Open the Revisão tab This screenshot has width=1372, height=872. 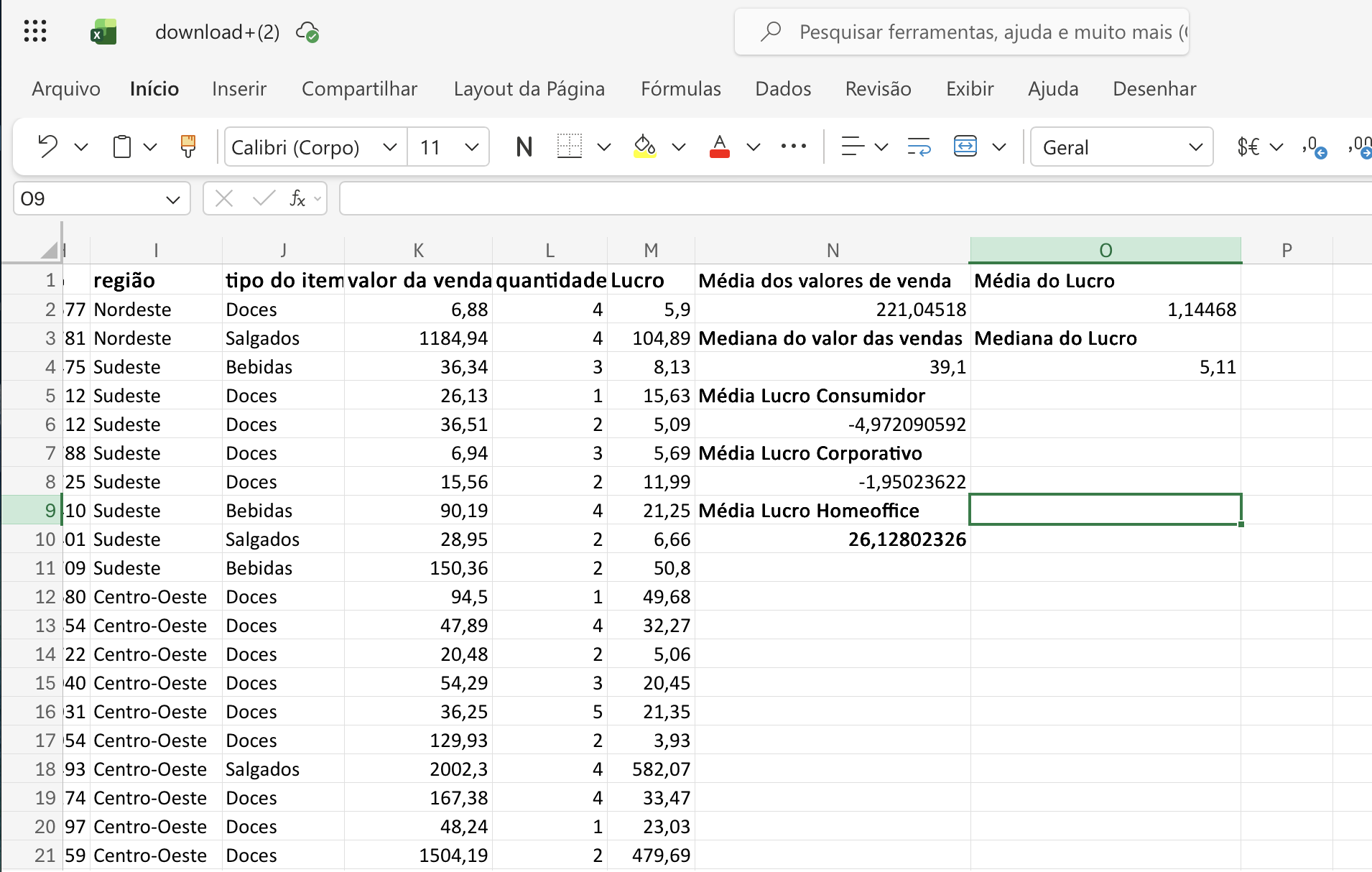879,88
